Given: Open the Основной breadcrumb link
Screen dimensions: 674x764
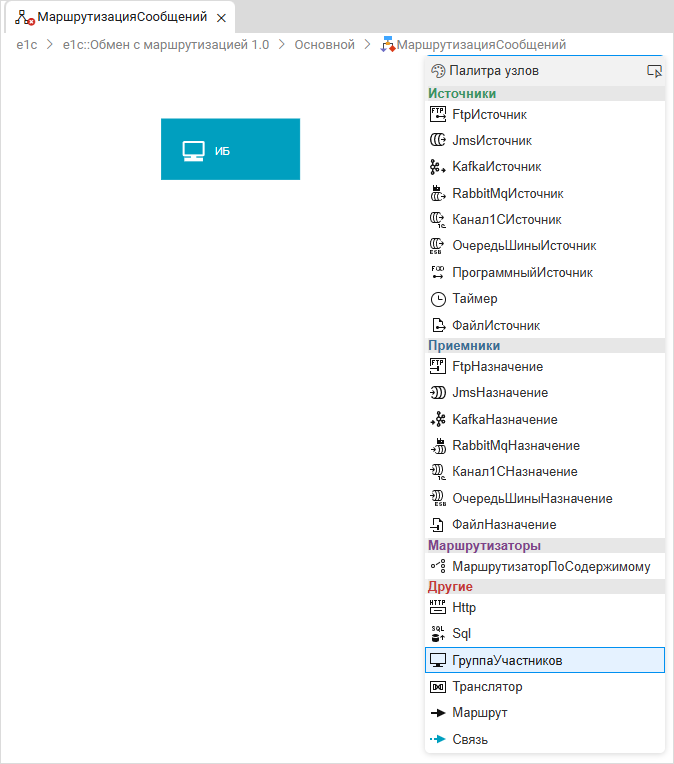Looking at the screenshot, I should tap(324, 44).
